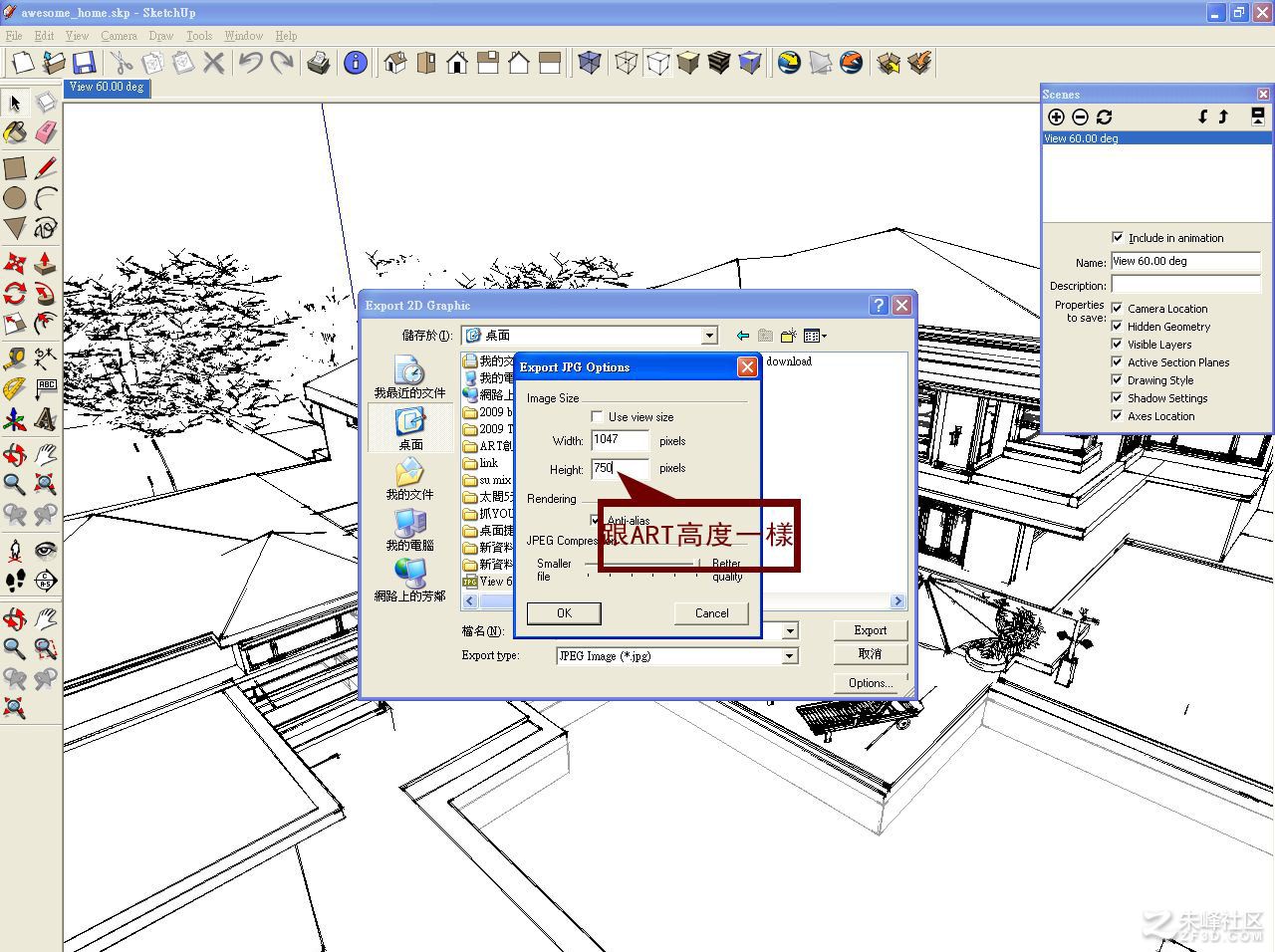The width and height of the screenshot is (1275, 952).
Task: Click the Height pixels input field
Action: tap(620, 468)
